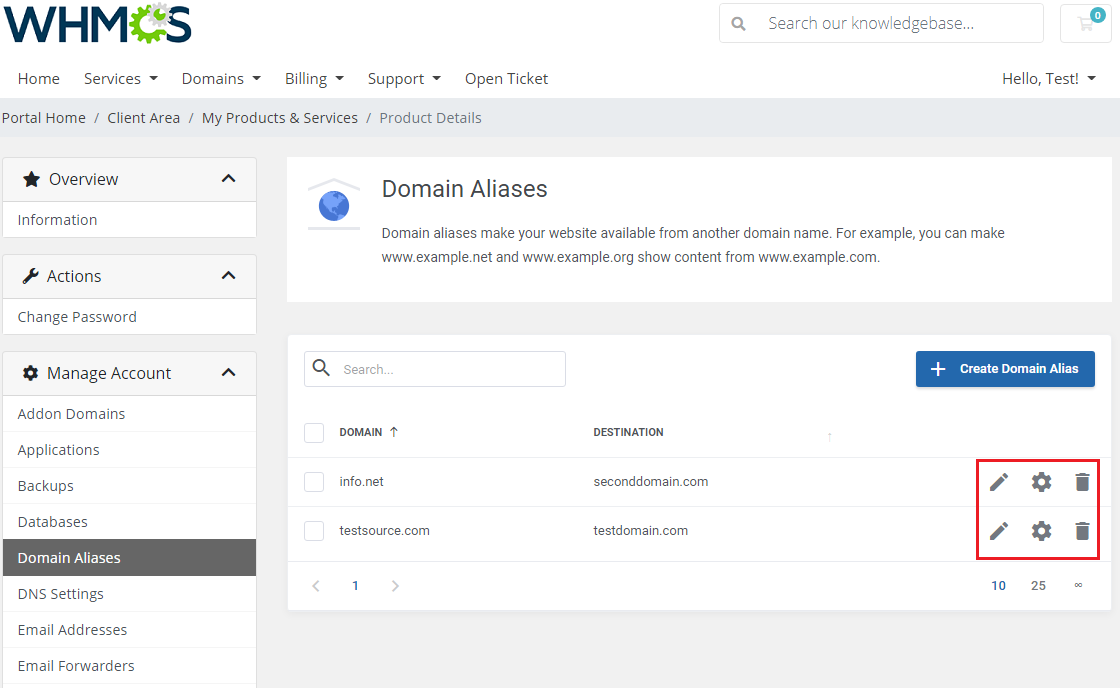Select Domain Aliases in sidebar
1120x688 pixels.
pos(129,557)
